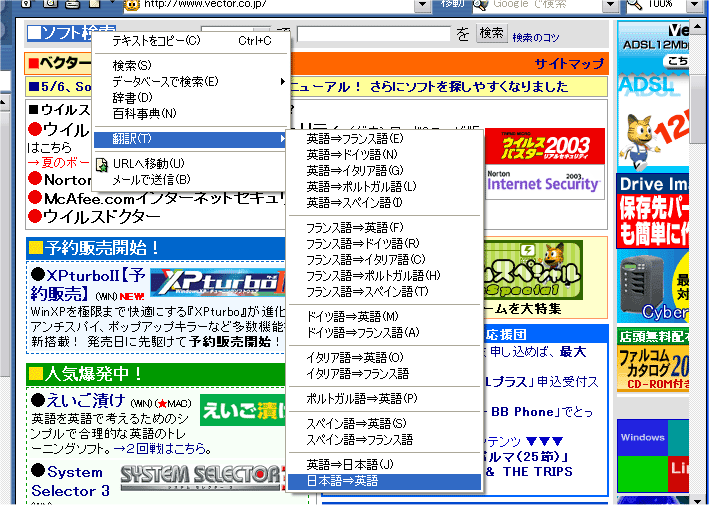The width and height of the screenshot is (709, 505).
Task: Click the SYSTEM SELECTOR logo banner
Action: pos(203,477)
